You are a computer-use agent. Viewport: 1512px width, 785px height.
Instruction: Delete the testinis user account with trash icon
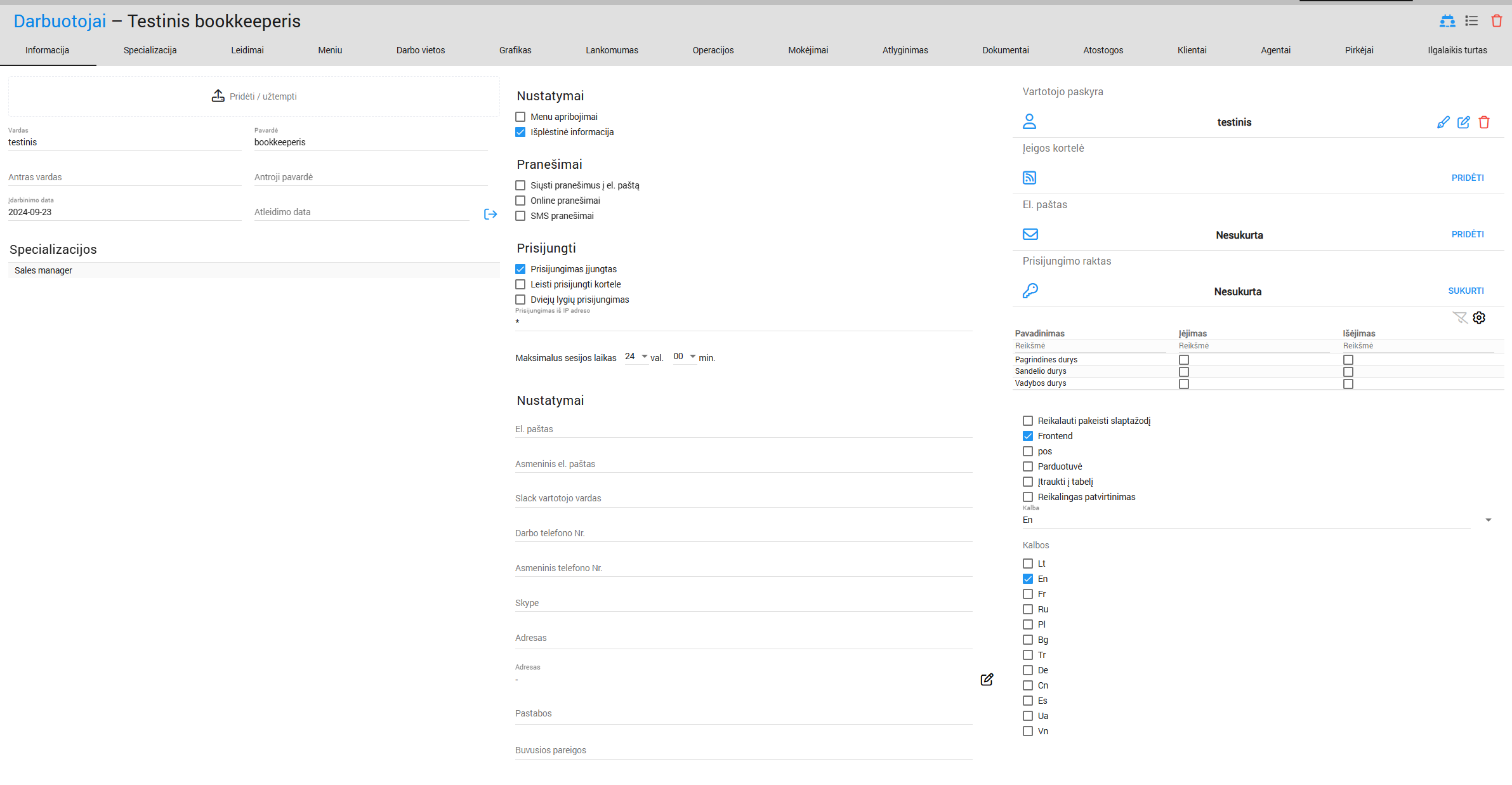pos(1483,122)
